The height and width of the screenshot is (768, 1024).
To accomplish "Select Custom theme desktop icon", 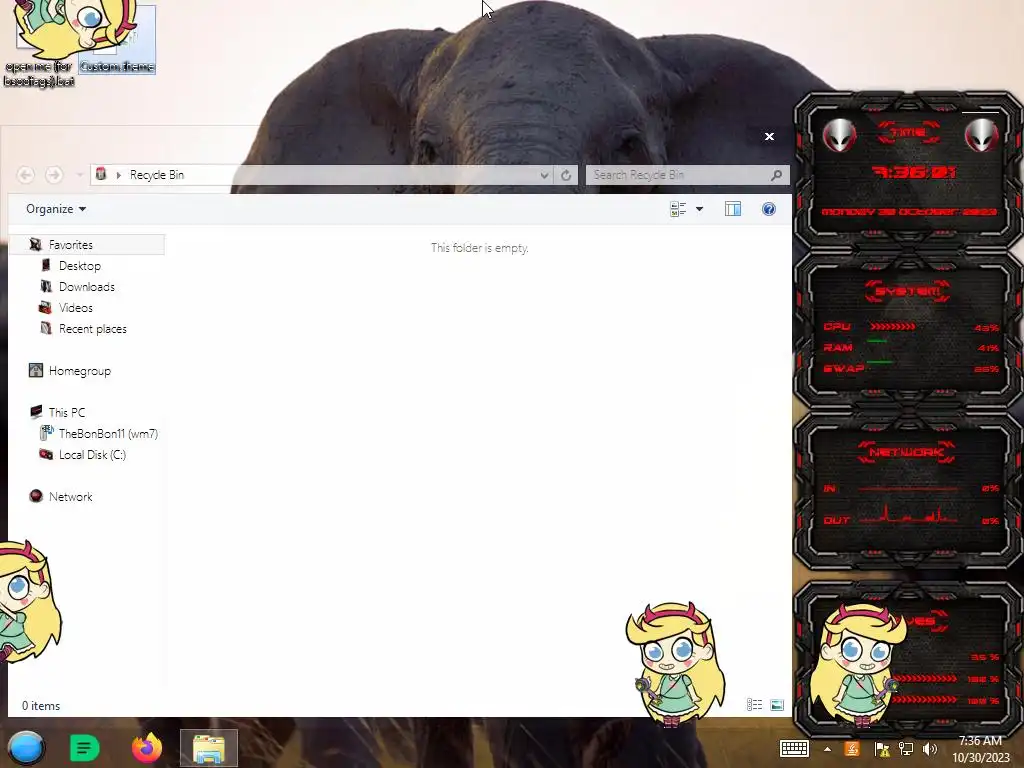I will pos(118,39).
